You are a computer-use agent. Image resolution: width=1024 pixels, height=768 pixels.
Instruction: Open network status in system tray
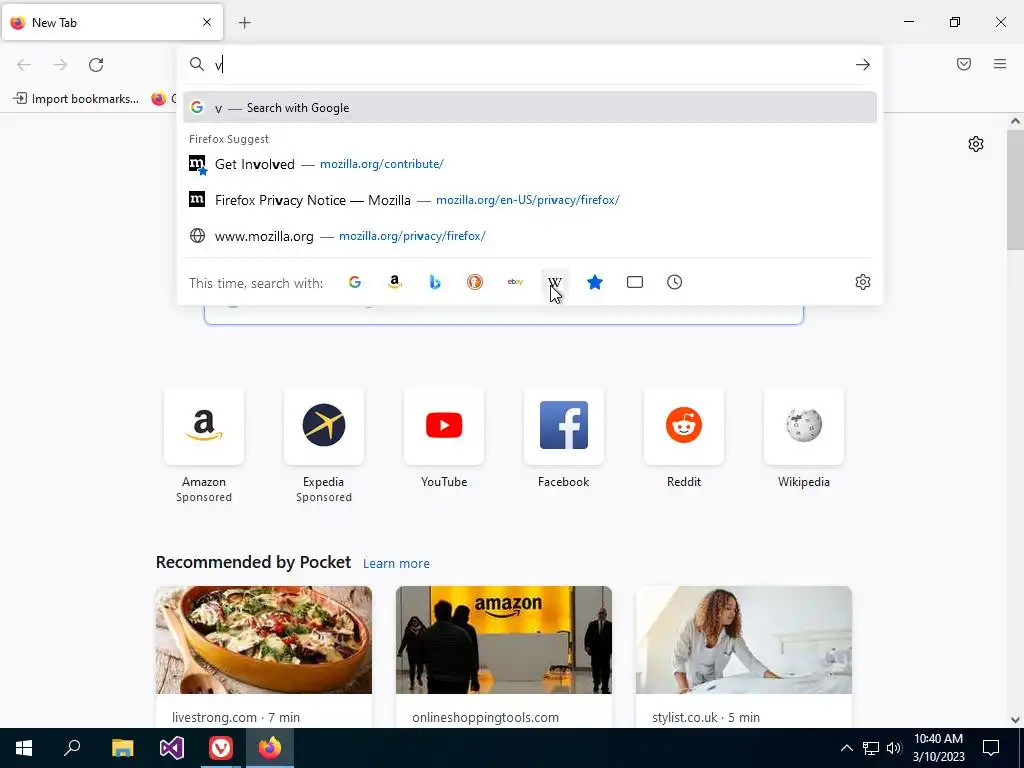[x=871, y=748]
